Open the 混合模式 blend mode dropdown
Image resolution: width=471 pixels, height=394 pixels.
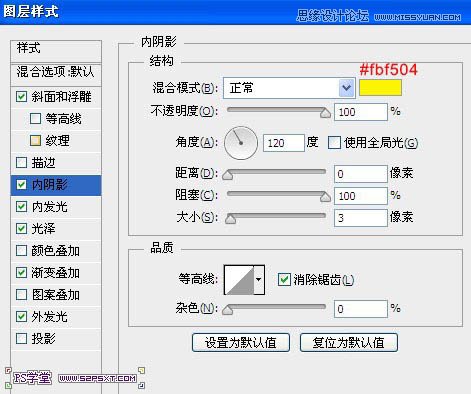pyautogui.click(x=289, y=88)
